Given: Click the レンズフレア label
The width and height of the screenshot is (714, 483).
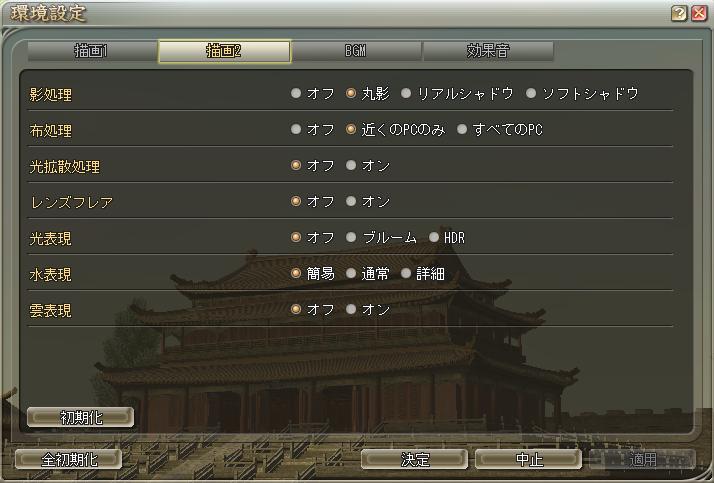Looking at the screenshot, I should tap(72, 203).
